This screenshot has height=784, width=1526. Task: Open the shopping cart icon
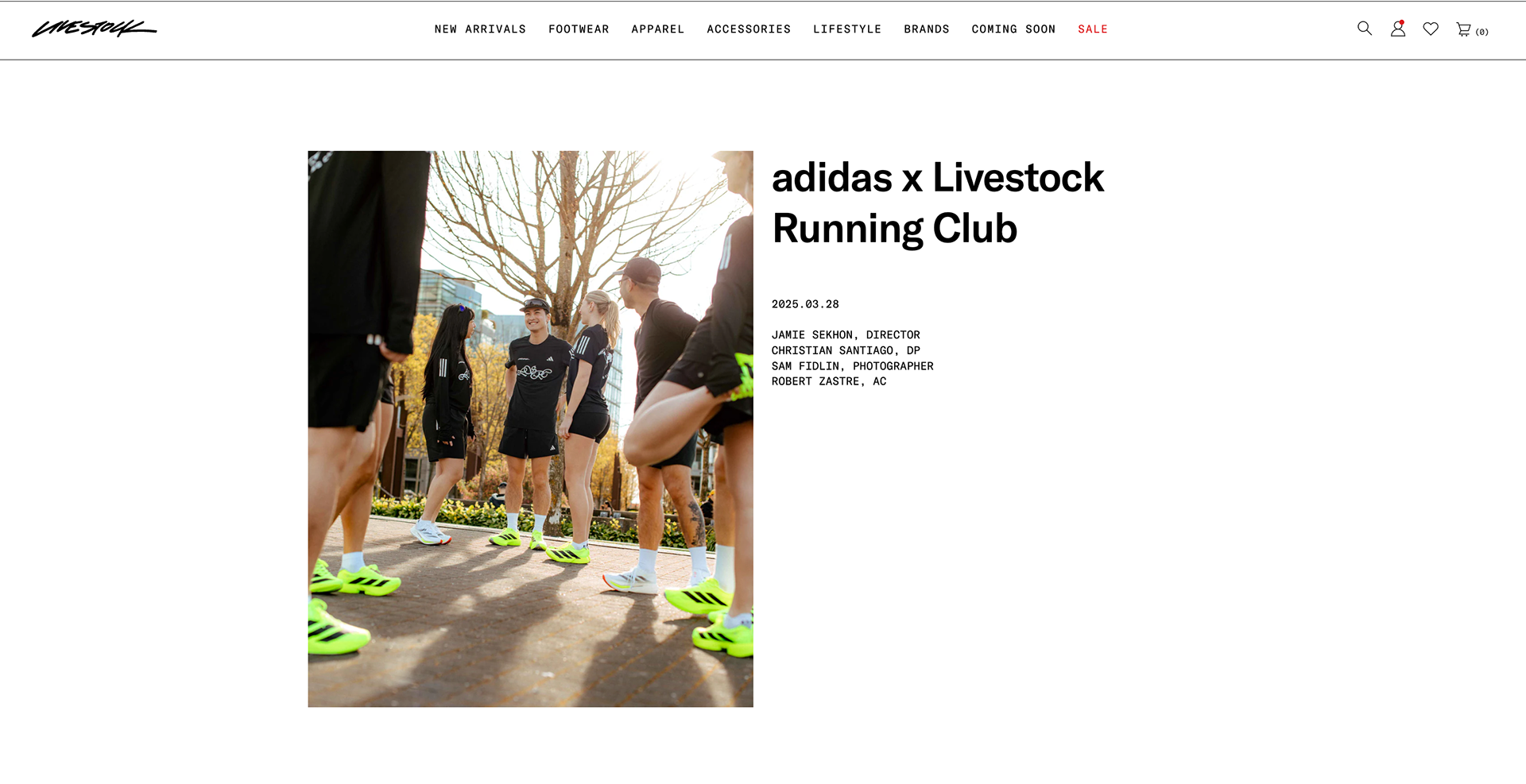click(x=1463, y=29)
